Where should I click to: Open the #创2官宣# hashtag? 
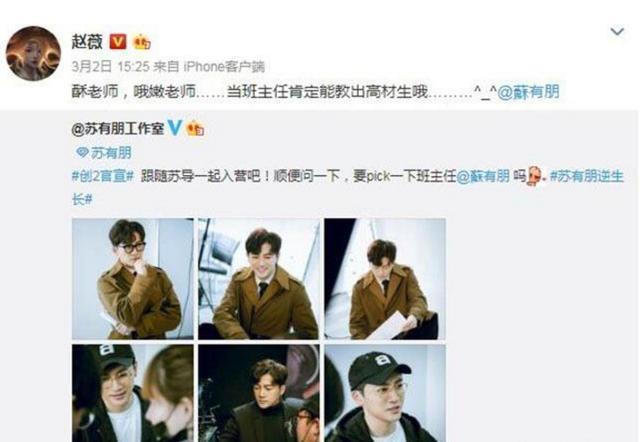[103, 176]
